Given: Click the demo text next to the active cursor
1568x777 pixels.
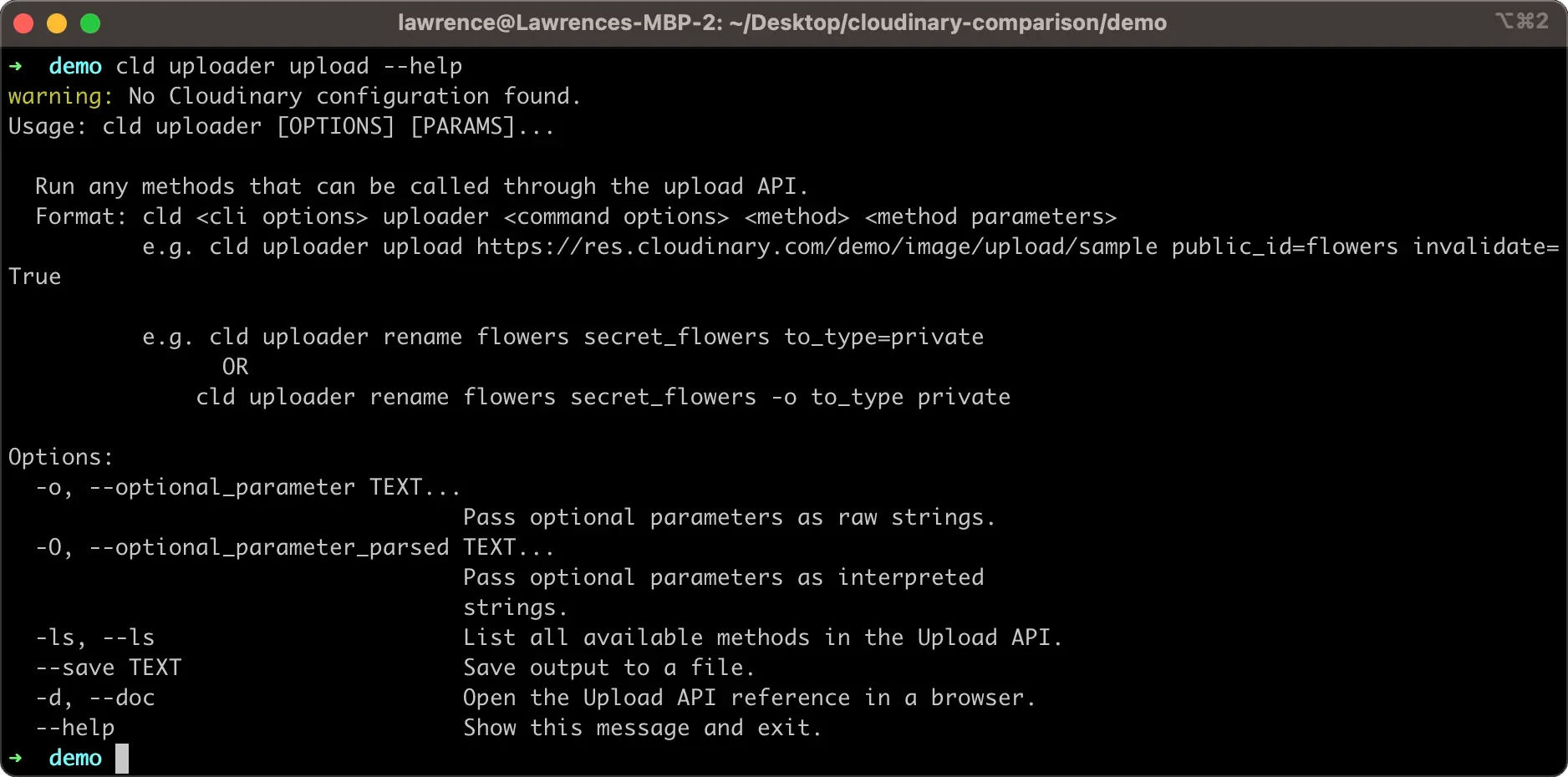Looking at the screenshot, I should point(75,758).
